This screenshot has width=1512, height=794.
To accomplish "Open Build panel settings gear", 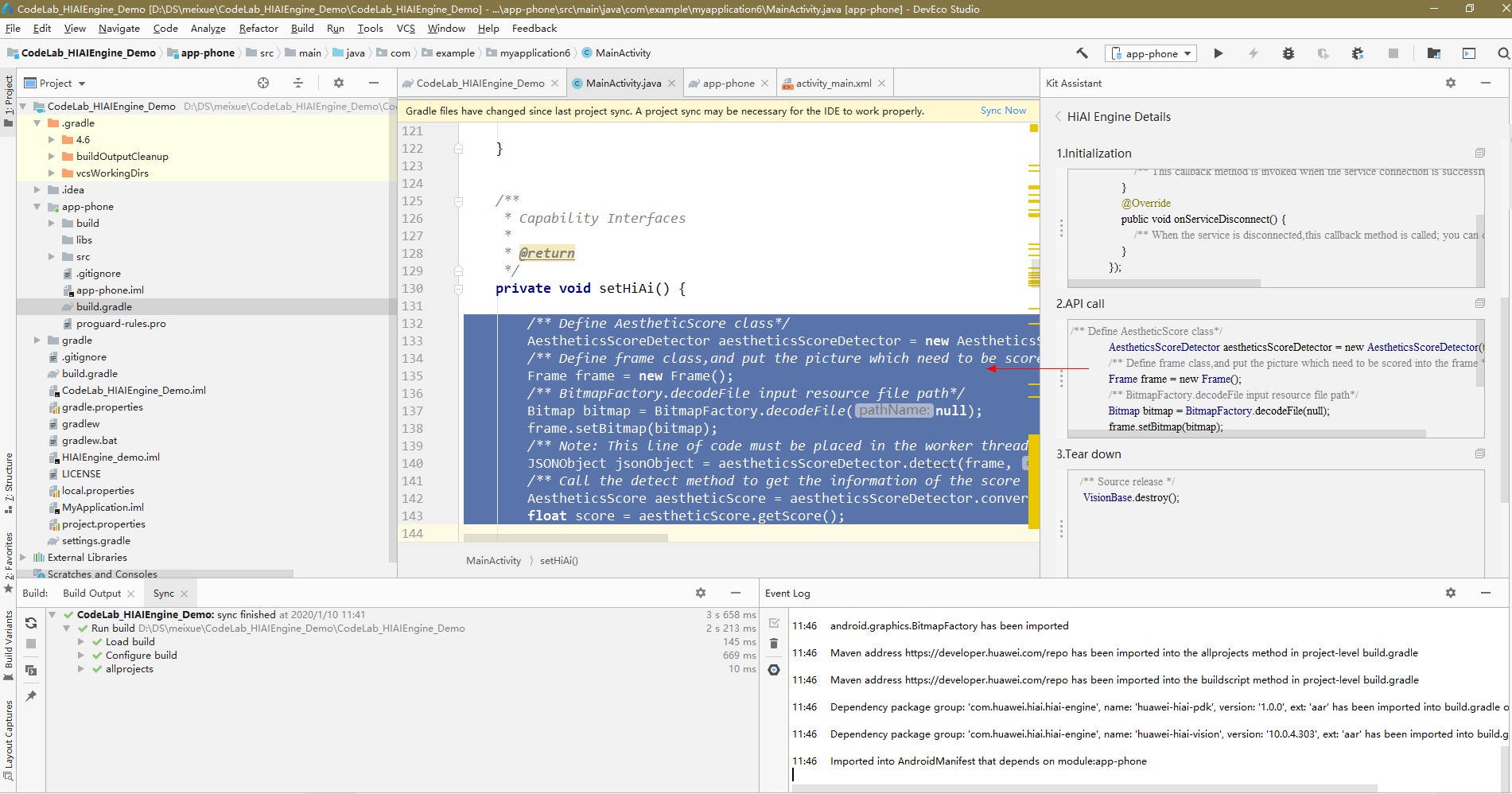I will point(701,593).
